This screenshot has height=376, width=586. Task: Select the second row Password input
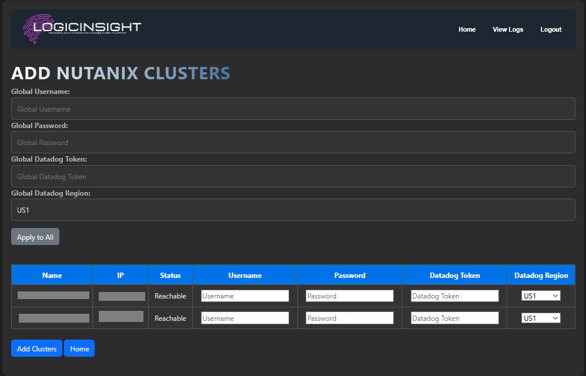[x=350, y=318]
